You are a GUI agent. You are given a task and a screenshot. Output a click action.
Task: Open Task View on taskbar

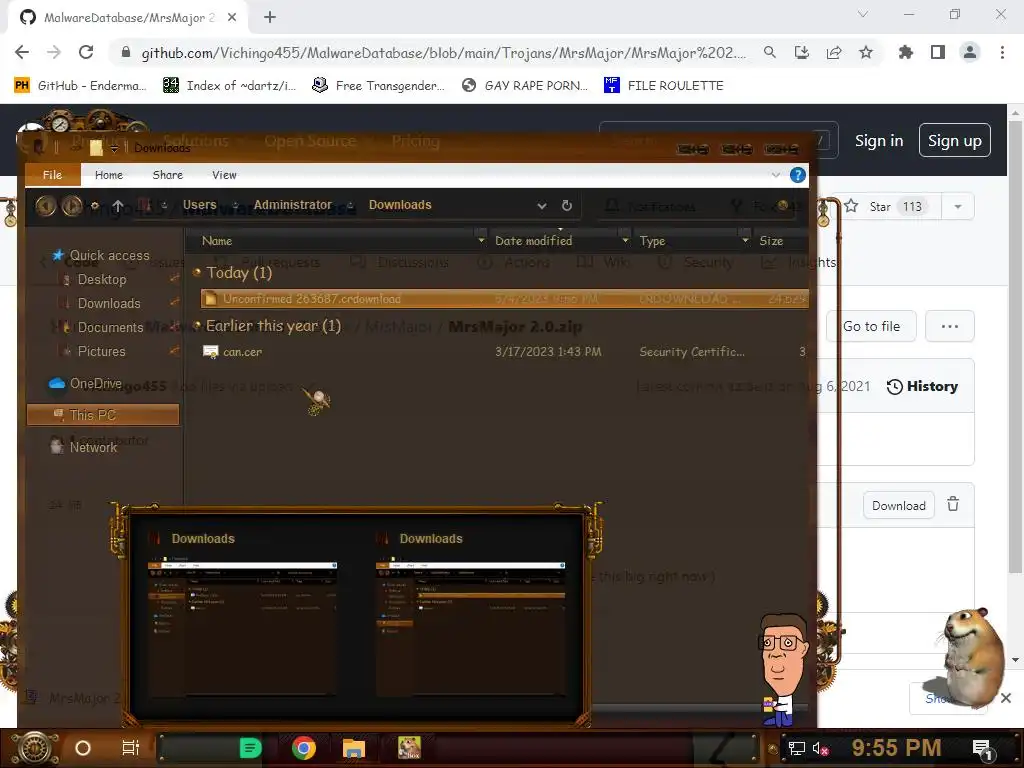pos(131,748)
